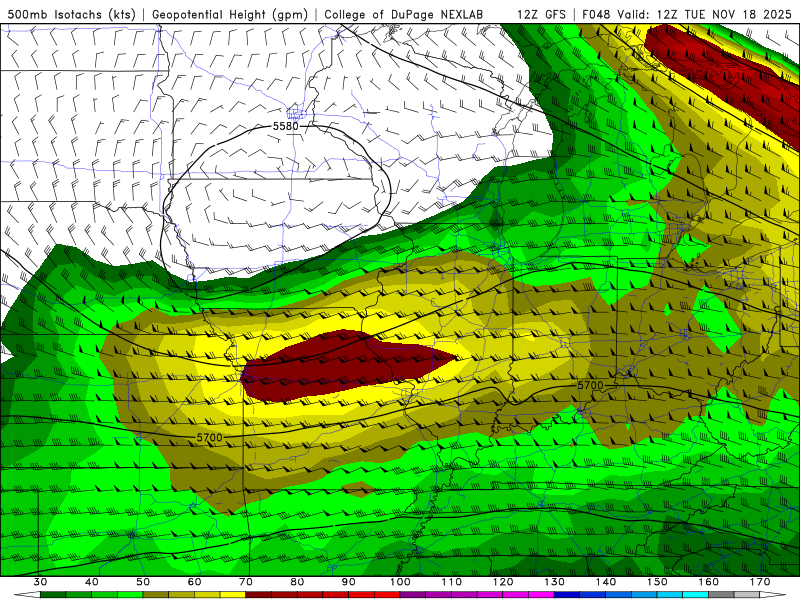Screen dimensions: 800x600
Task: Click the 70 value on the color scale
Action: (246, 582)
